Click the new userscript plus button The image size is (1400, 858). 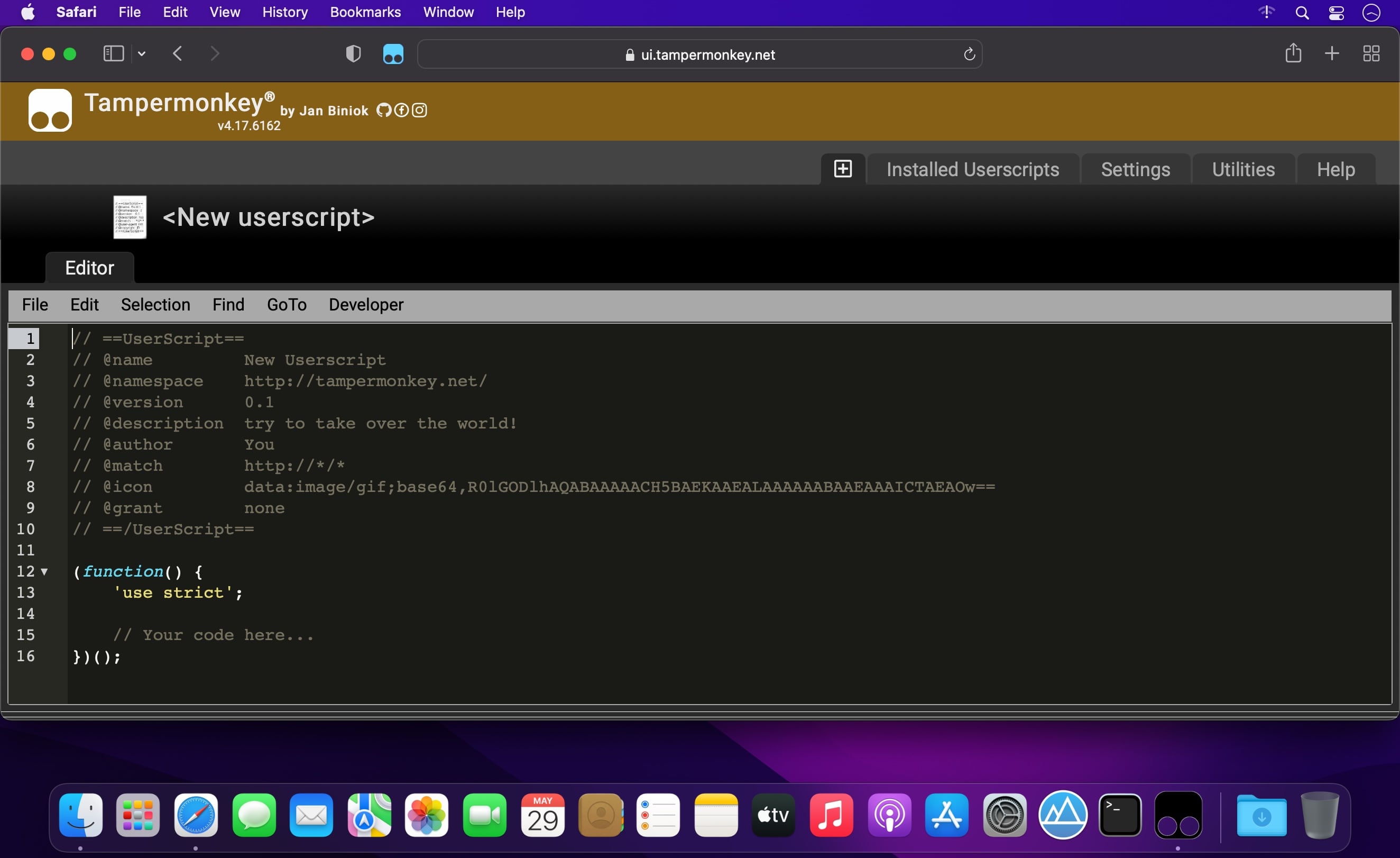pos(843,168)
